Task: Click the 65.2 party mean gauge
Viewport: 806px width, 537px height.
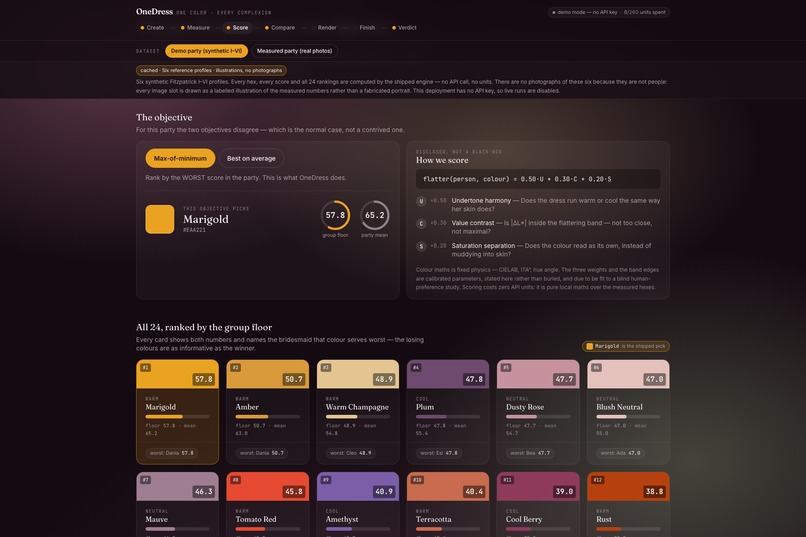Action: tap(375, 215)
